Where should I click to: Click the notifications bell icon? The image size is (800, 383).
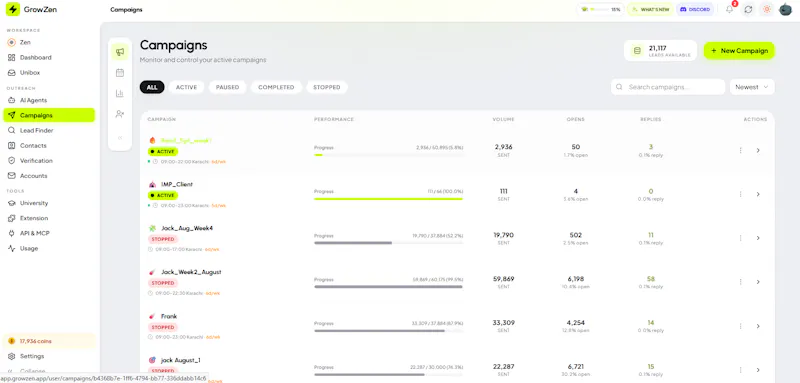pyautogui.click(x=730, y=9)
